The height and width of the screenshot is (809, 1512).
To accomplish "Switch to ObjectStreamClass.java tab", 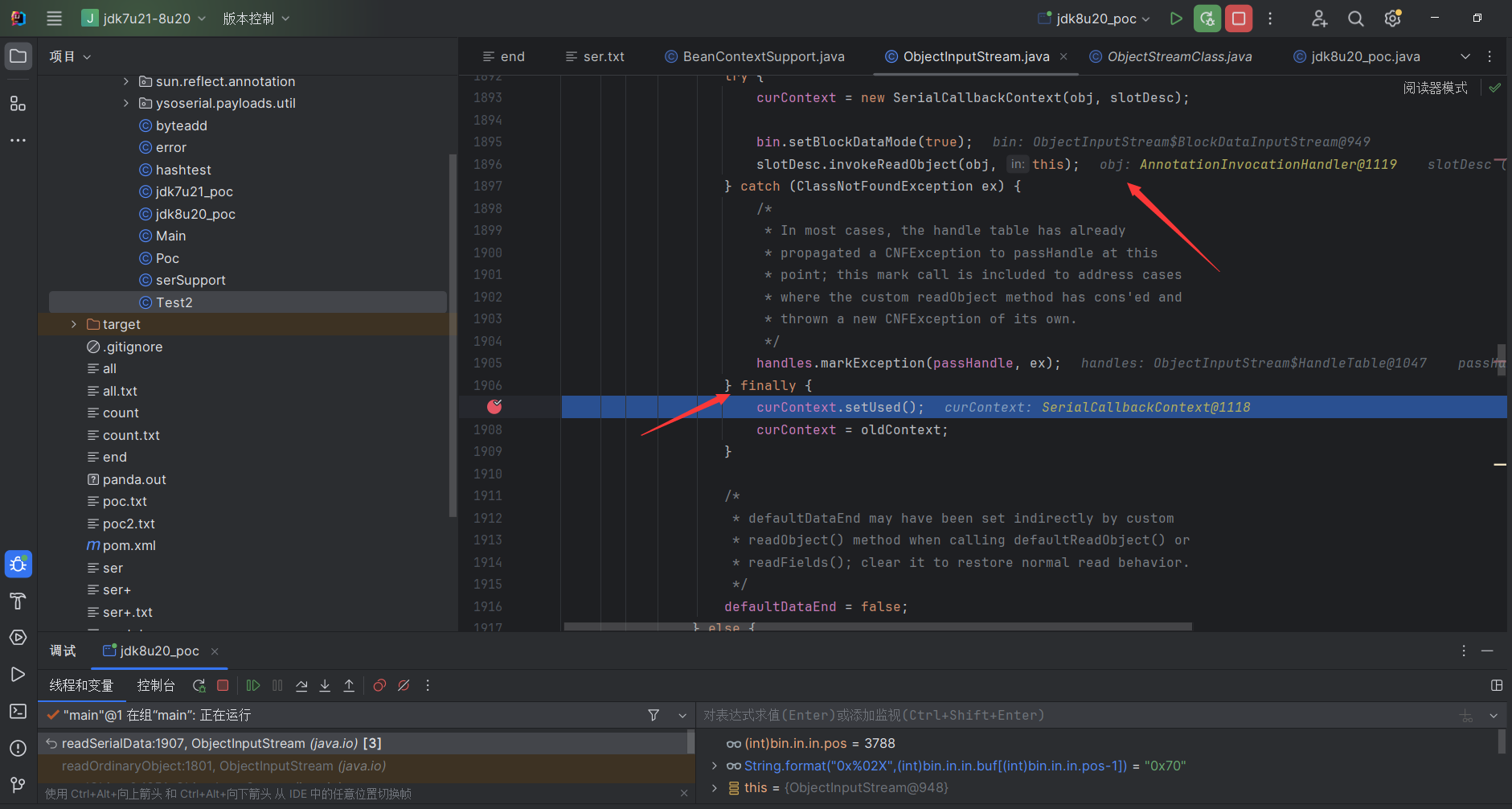I will (1170, 56).
